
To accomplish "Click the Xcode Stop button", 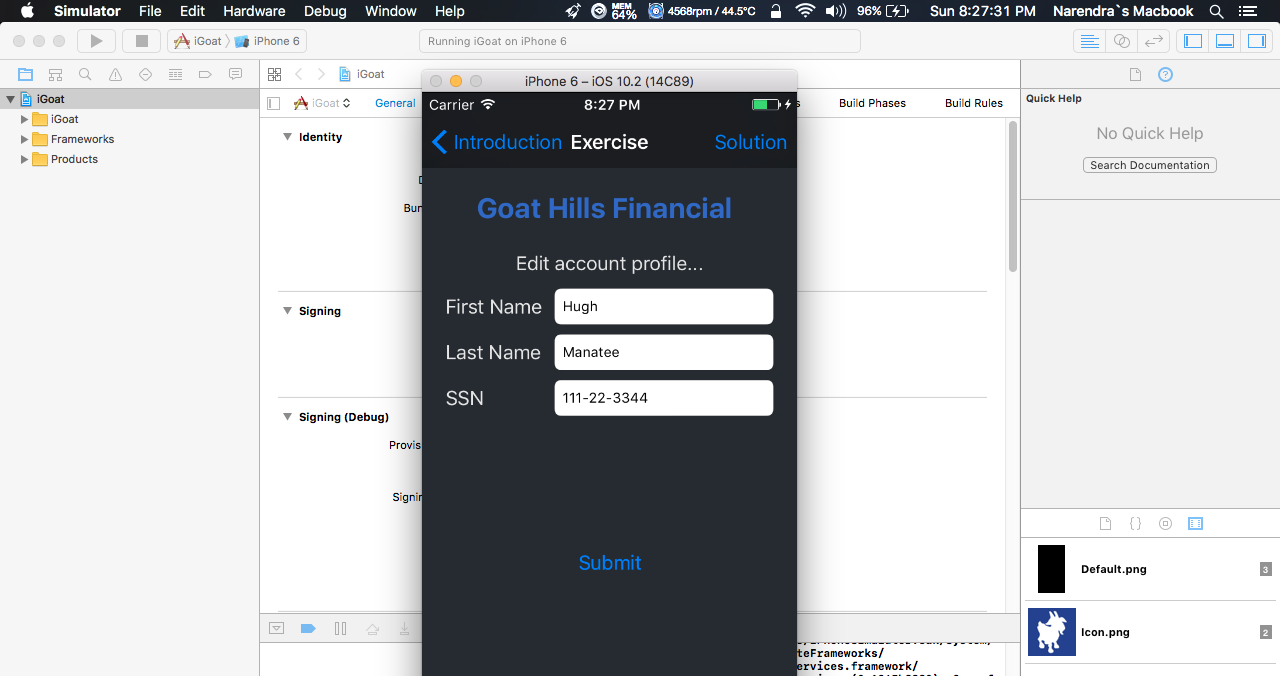I will click(x=141, y=41).
